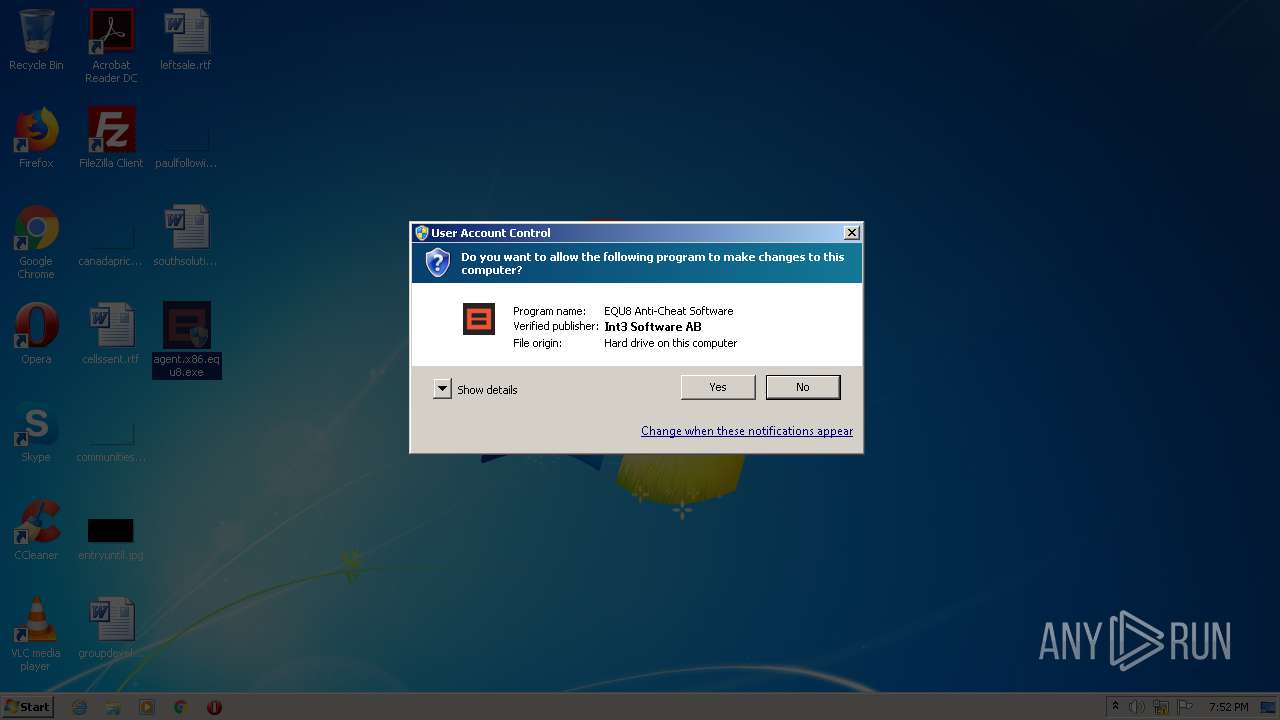Click 'Hard drive on this computer' text
The height and width of the screenshot is (720, 1280).
671,343
